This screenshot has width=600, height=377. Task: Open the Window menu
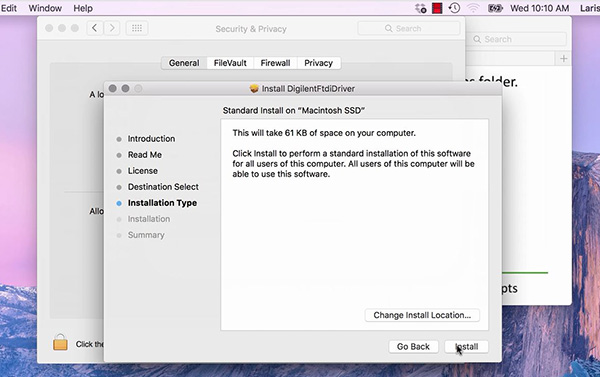pyautogui.click(x=45, y=8)
